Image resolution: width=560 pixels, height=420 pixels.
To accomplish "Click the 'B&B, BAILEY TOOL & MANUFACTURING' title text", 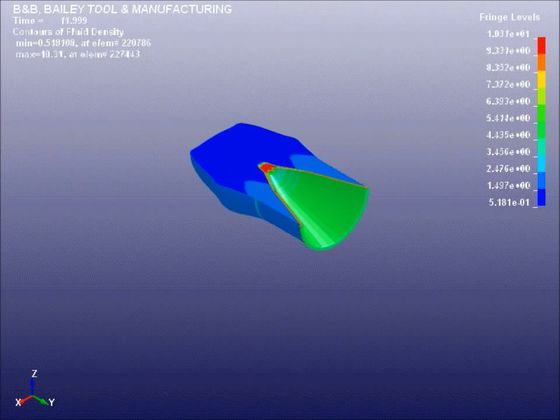I will [122, 9].
